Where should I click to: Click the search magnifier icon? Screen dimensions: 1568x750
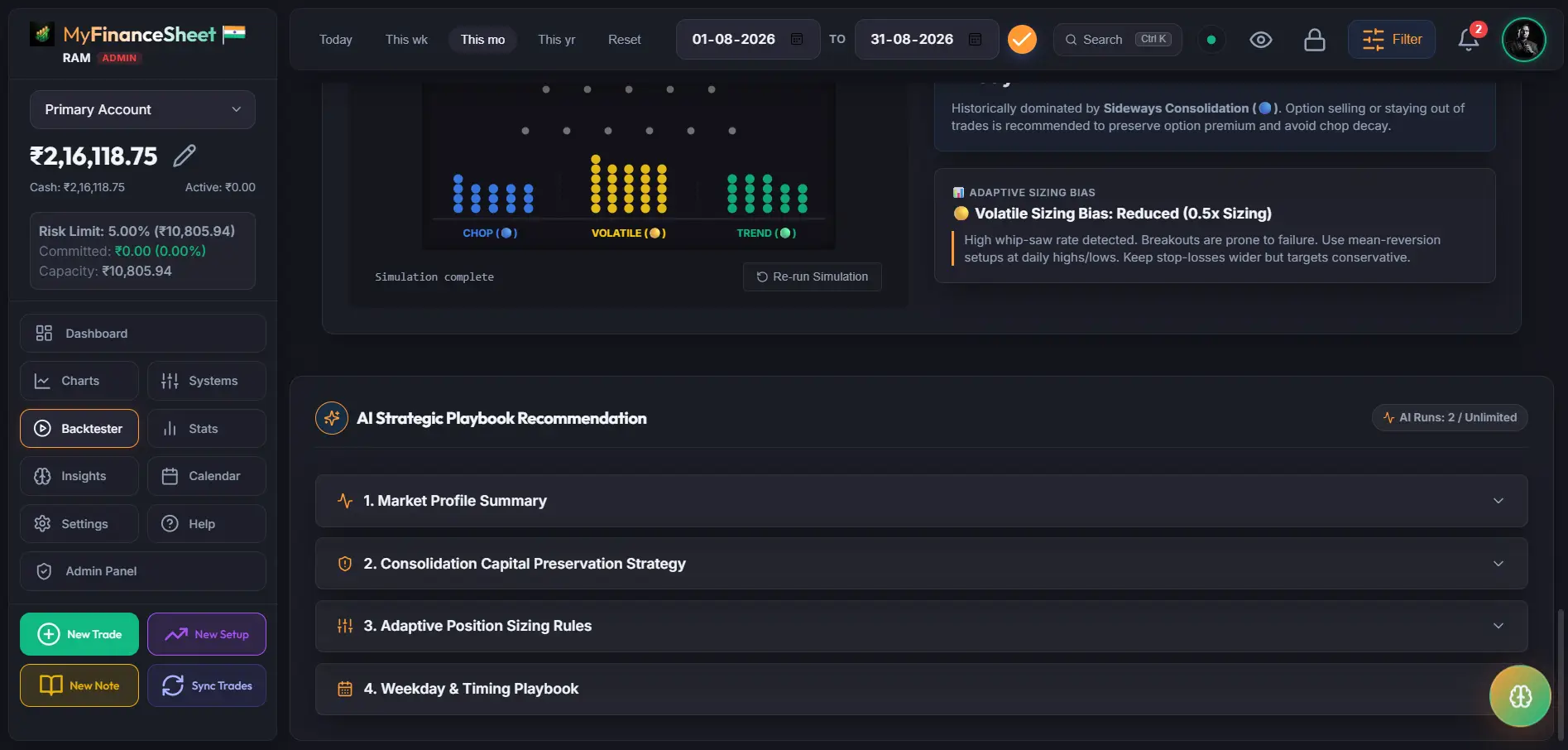pyautogui.click(x=1071, y=40)
